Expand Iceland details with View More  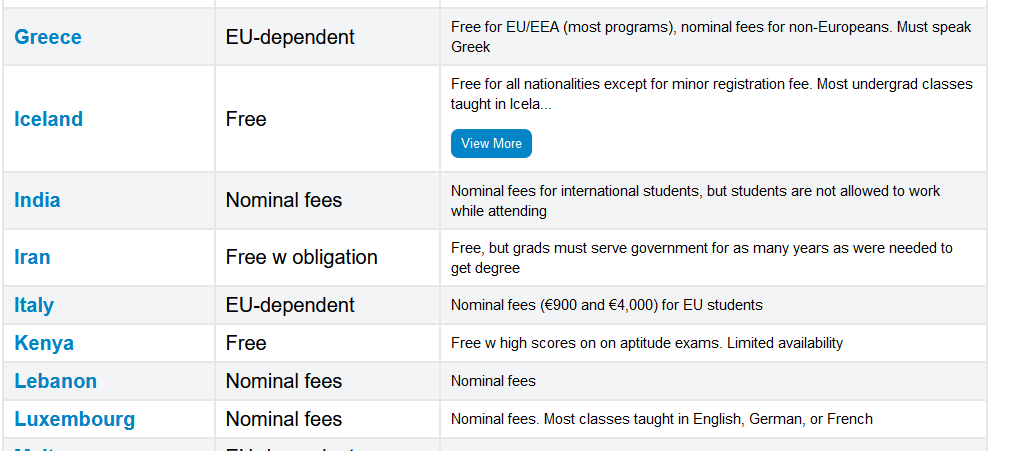(491, 143)
